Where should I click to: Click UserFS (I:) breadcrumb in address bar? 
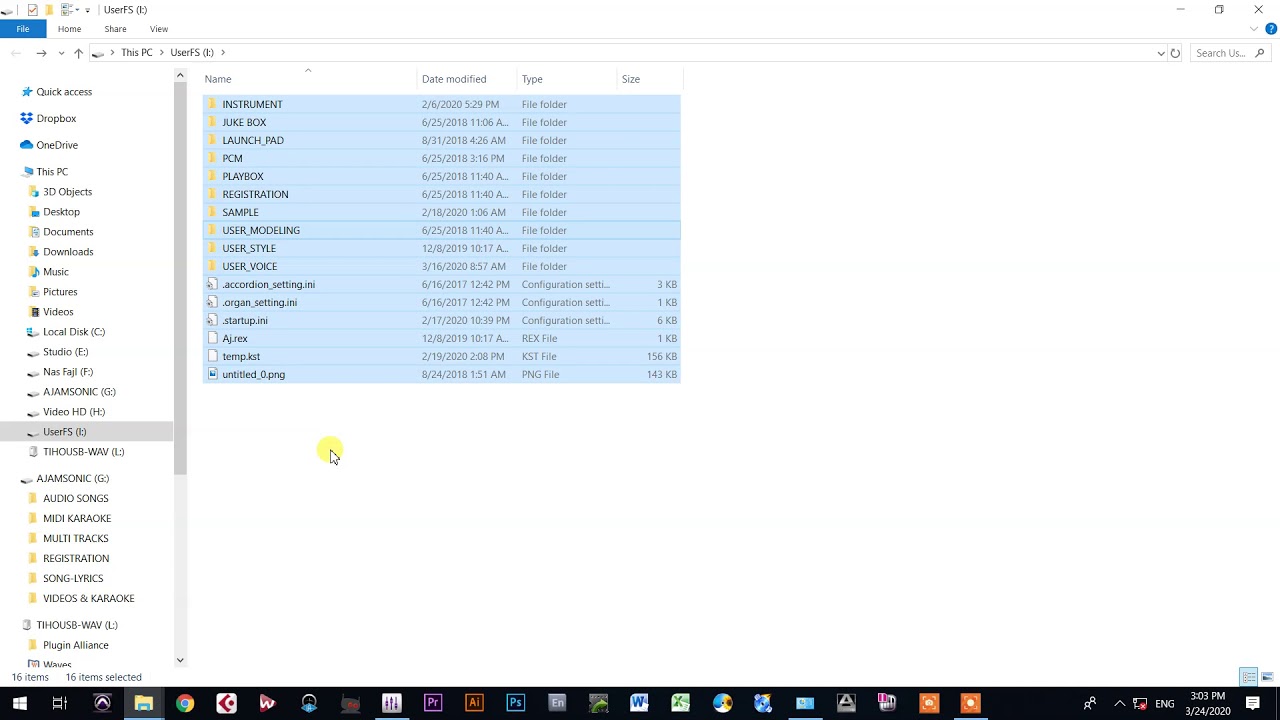192,52
